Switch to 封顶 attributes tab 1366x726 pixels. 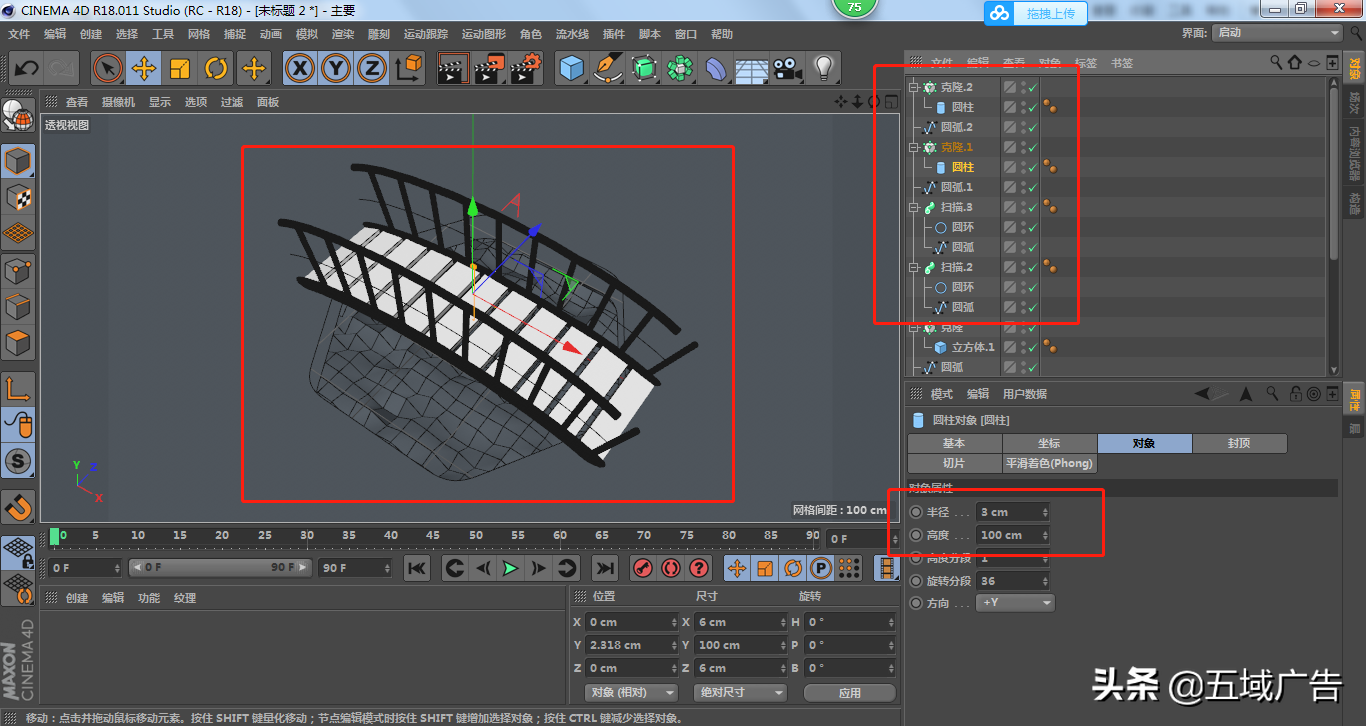click(1239, 443)
